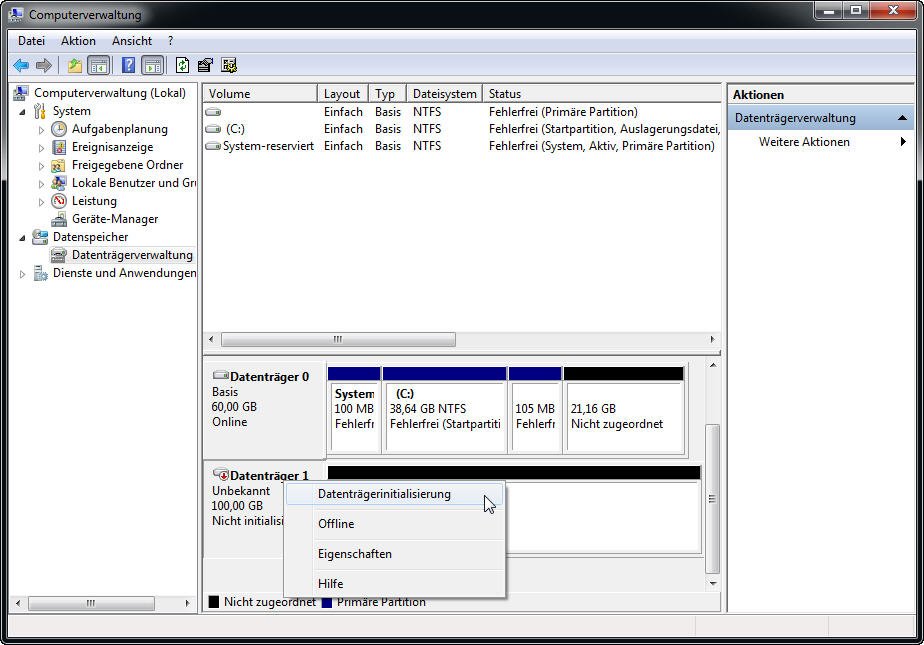The width and height of the screenshot is (924, 645).
Task: Select the 105 MB partition block
Action: click(x=535, y=410)
